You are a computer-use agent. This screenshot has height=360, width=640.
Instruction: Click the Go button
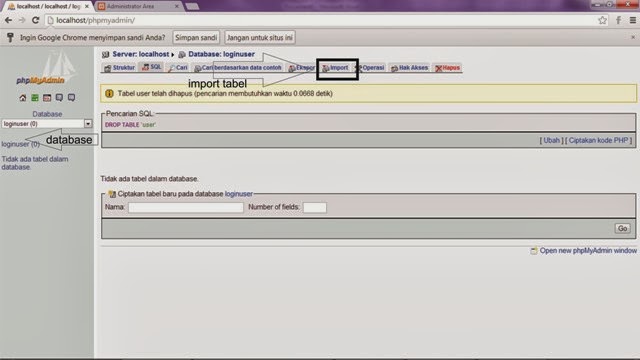[622, 229]
